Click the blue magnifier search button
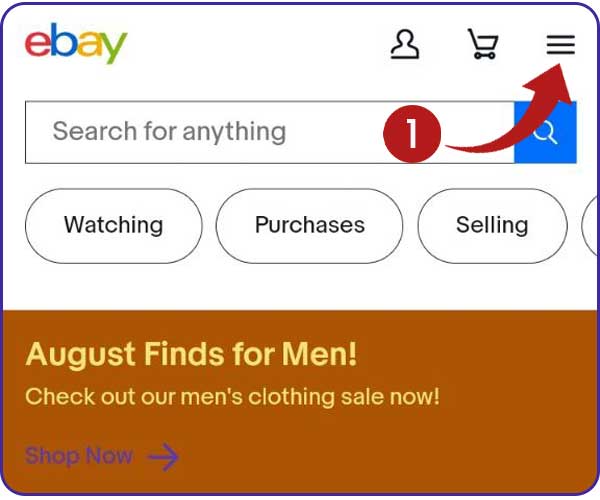 (545, 132)
